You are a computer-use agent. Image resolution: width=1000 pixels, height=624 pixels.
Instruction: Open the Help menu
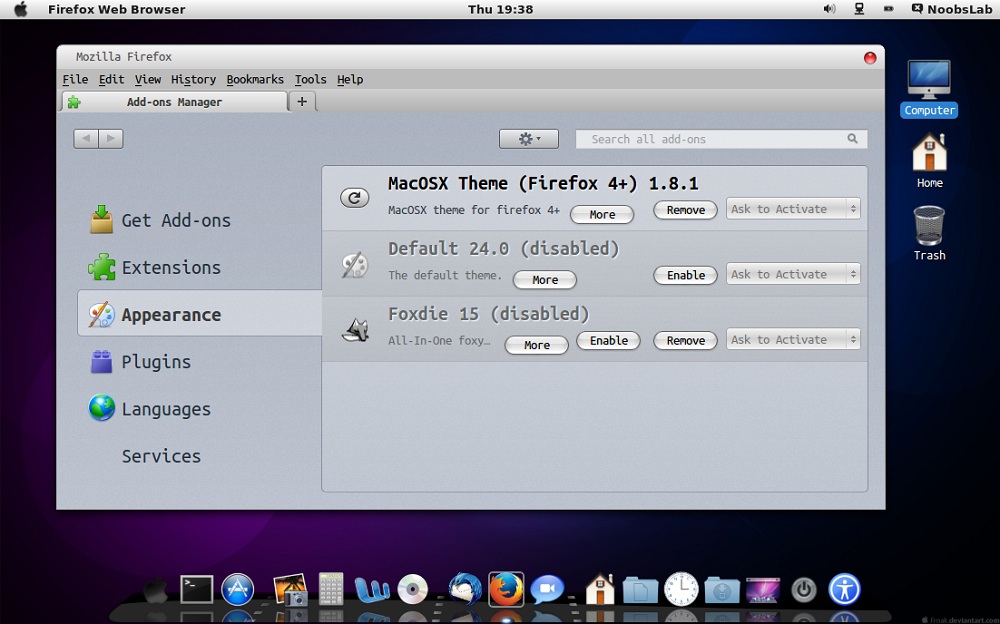350,79
